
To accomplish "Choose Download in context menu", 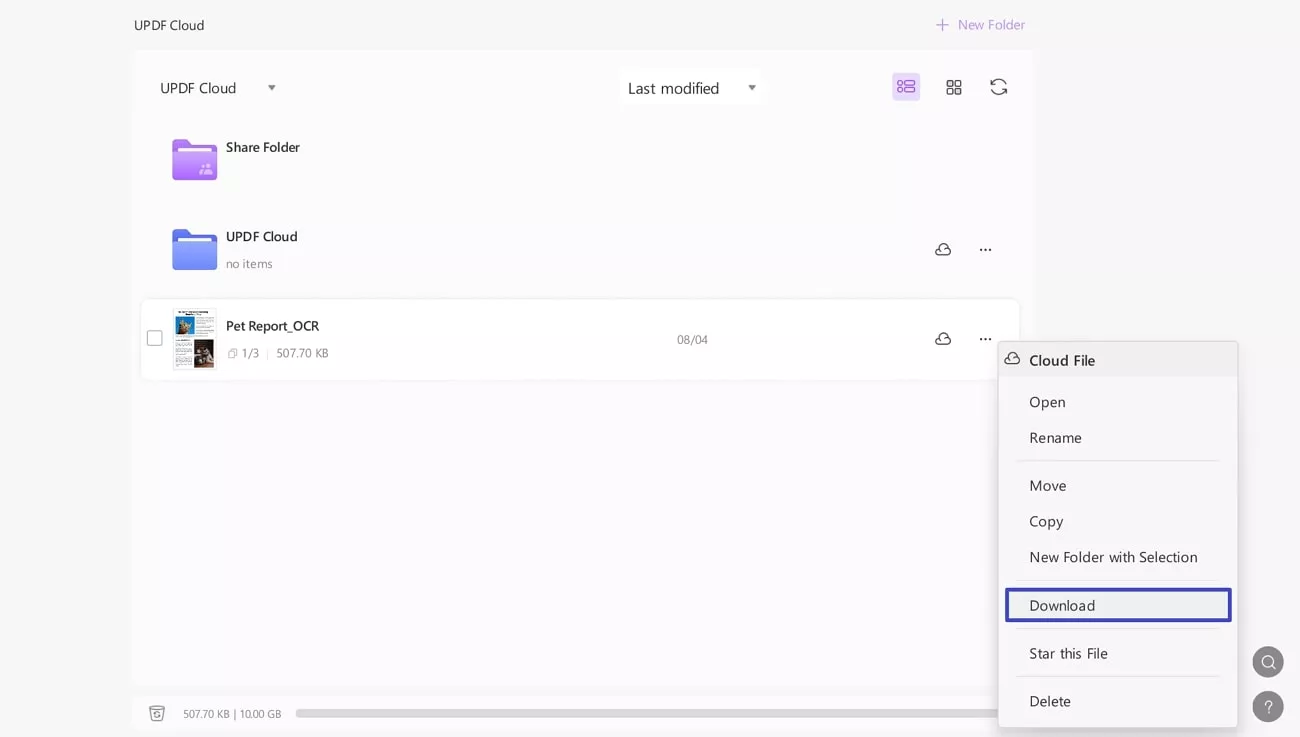I will [x=1117, y=605].
